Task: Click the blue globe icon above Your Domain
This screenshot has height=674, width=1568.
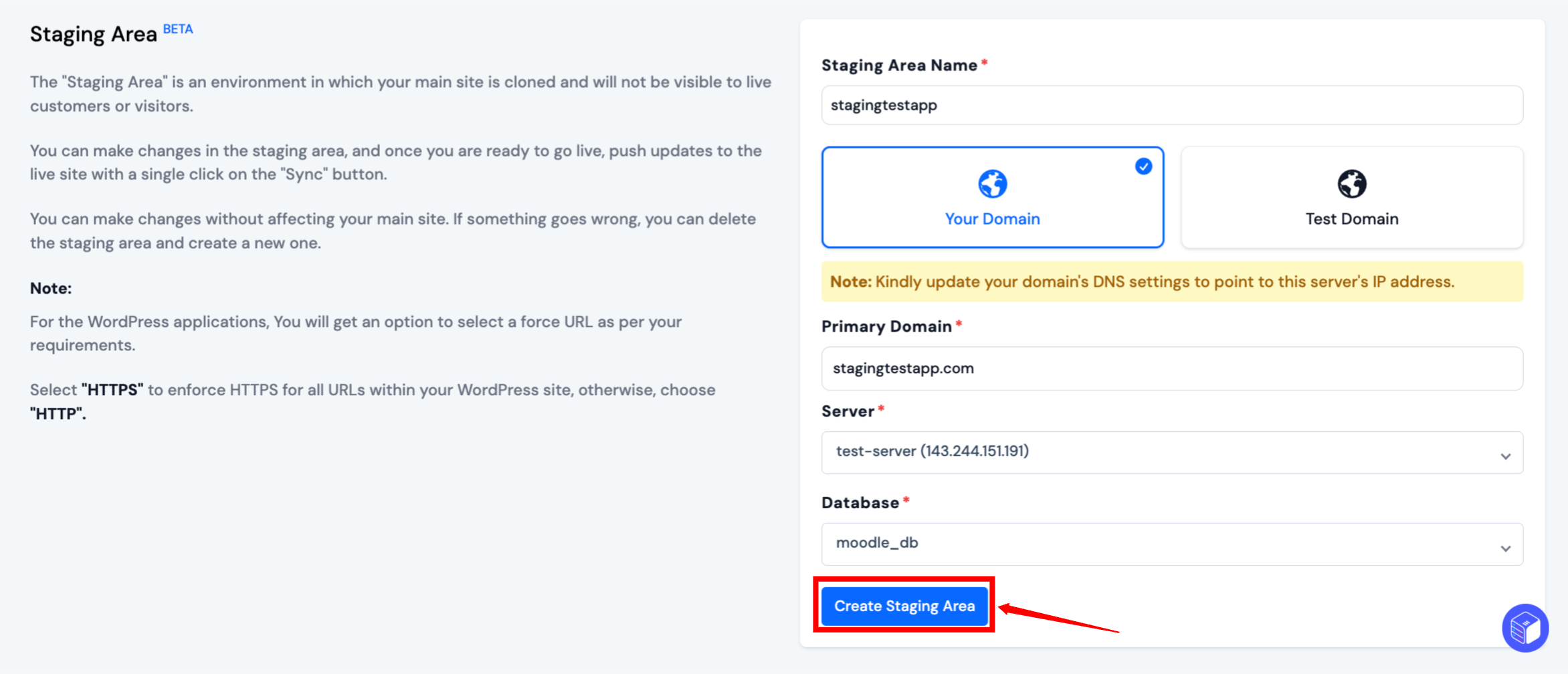Action: pyautogui.click(x=993, y=184)
